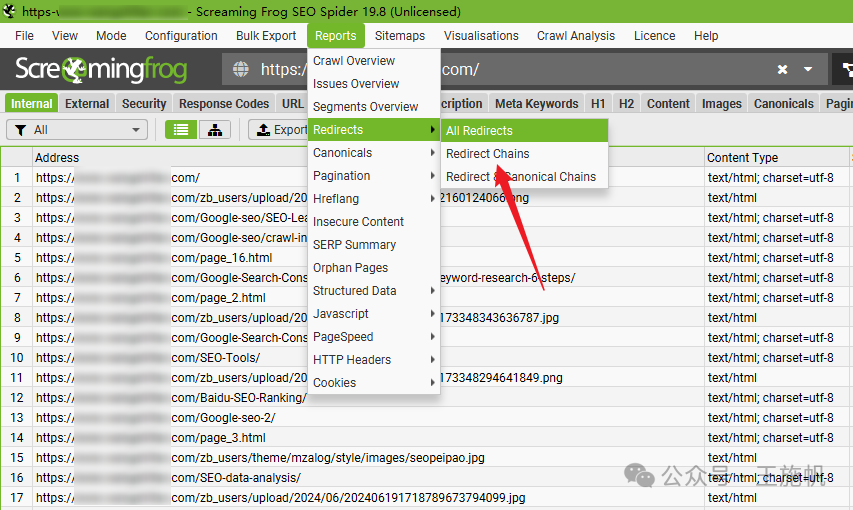The height and width of the screenshot is (510, 853).
Task: Select row with page_2.html address
Action: coord(426,298)
